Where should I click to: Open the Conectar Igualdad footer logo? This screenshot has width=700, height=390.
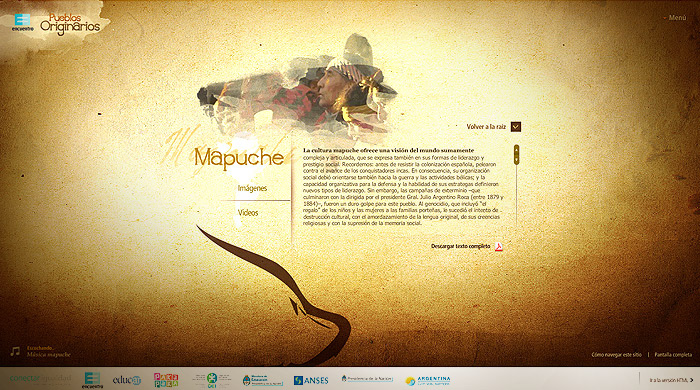tap(40, 379)
